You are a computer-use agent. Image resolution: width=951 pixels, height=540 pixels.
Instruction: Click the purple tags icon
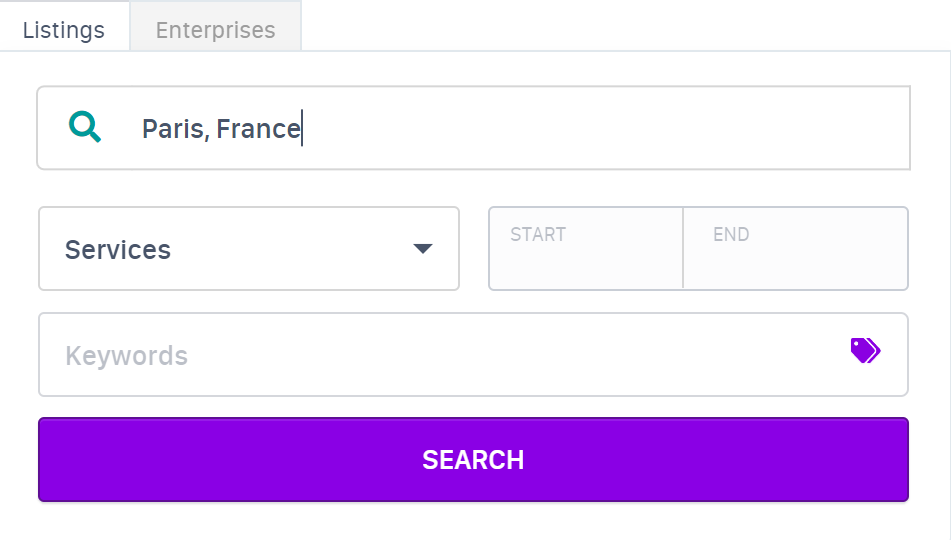click(x=865, y=350)
